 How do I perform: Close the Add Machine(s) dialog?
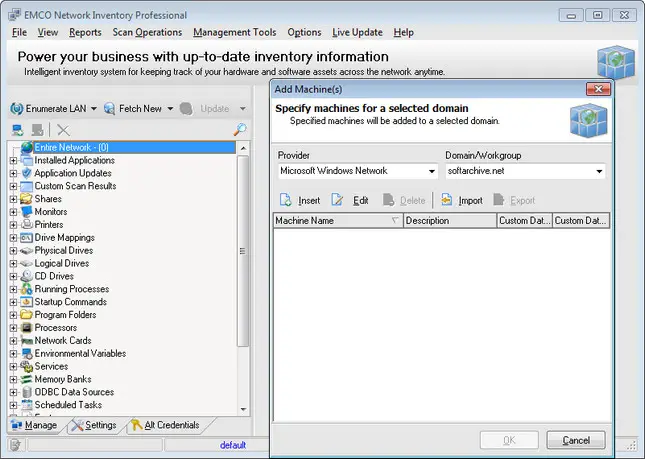[x=599, y=89]
